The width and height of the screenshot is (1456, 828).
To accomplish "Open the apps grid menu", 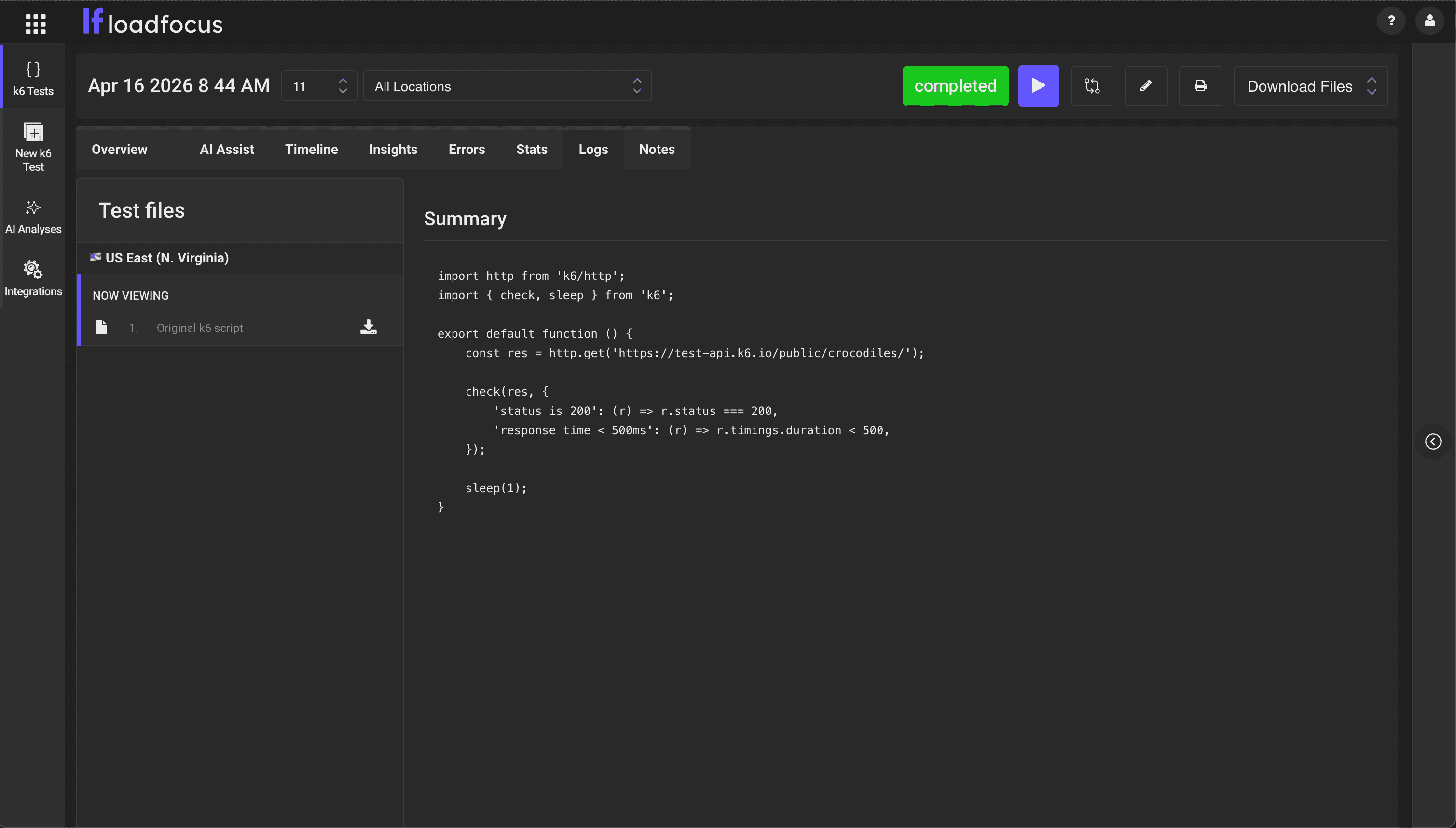I will click(35, 23).
